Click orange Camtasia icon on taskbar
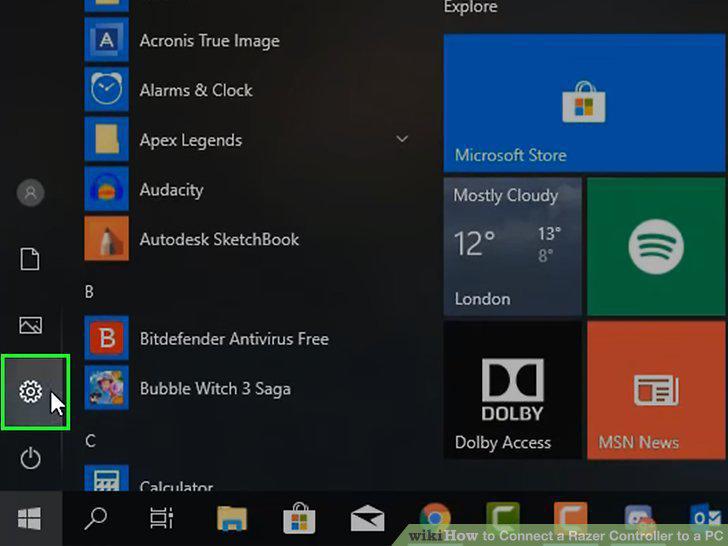This screenshot has width=728, height=546. pyautogui.click(x=571, y=518)
